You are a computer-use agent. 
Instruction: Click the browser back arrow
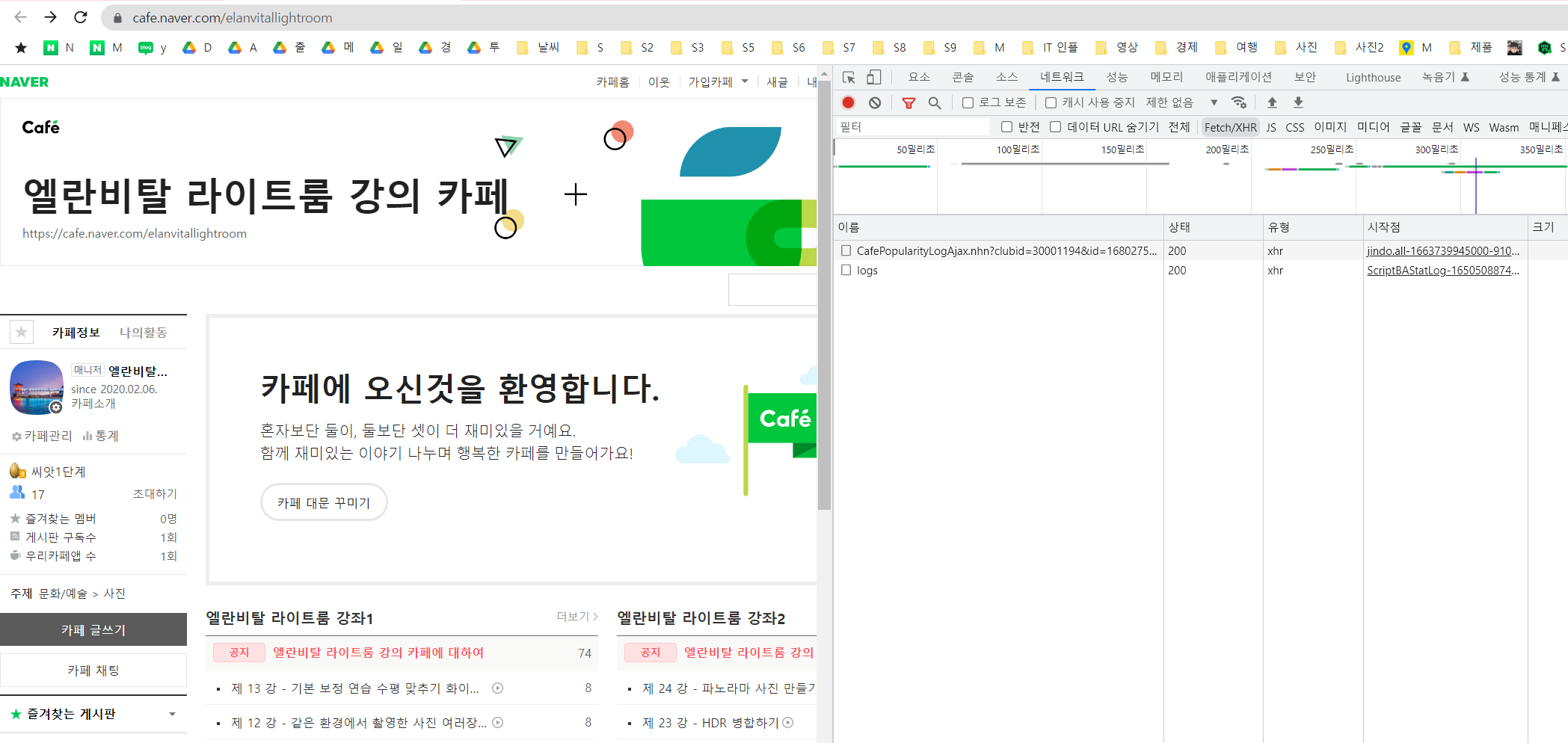pos(20,17)
